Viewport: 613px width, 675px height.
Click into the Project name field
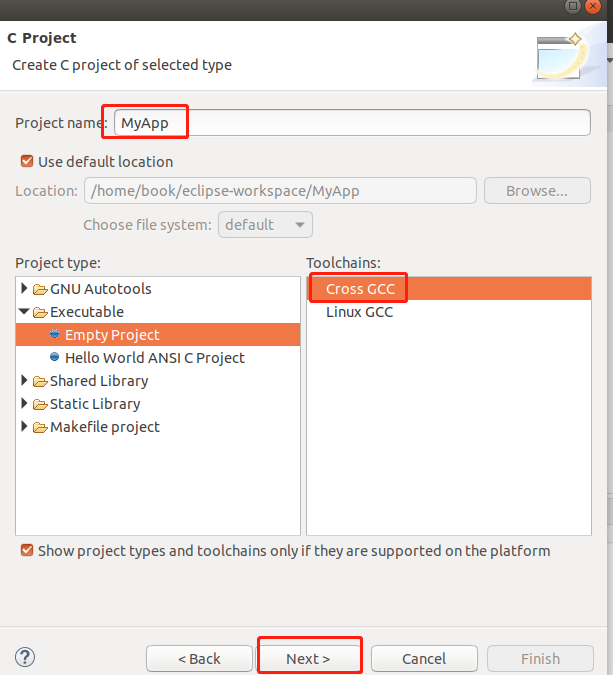352,123
